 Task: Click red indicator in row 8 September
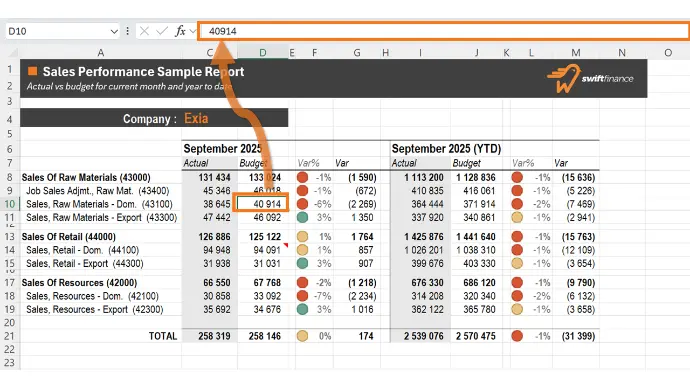pyautogui.click(x=302, y=177)
